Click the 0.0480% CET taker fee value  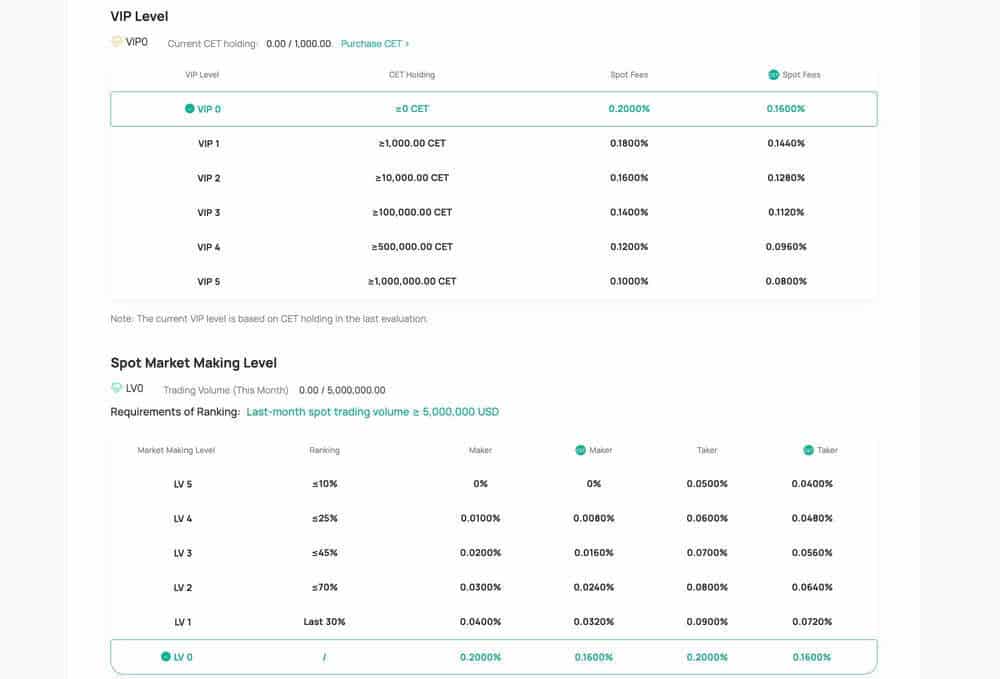tap(812, 518)
